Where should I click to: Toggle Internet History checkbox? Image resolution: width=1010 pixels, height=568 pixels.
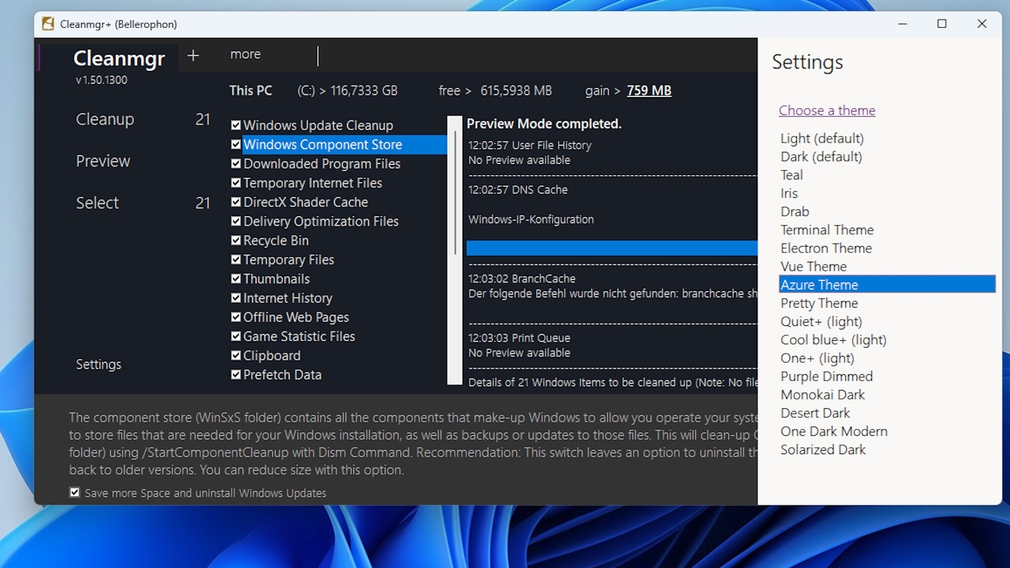click(x=236, y=298)
